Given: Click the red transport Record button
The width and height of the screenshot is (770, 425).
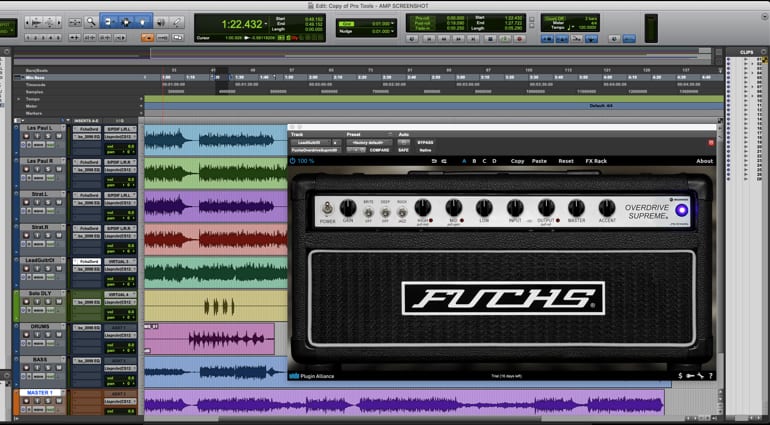Looking at the screenshot, I should (519, 38).
